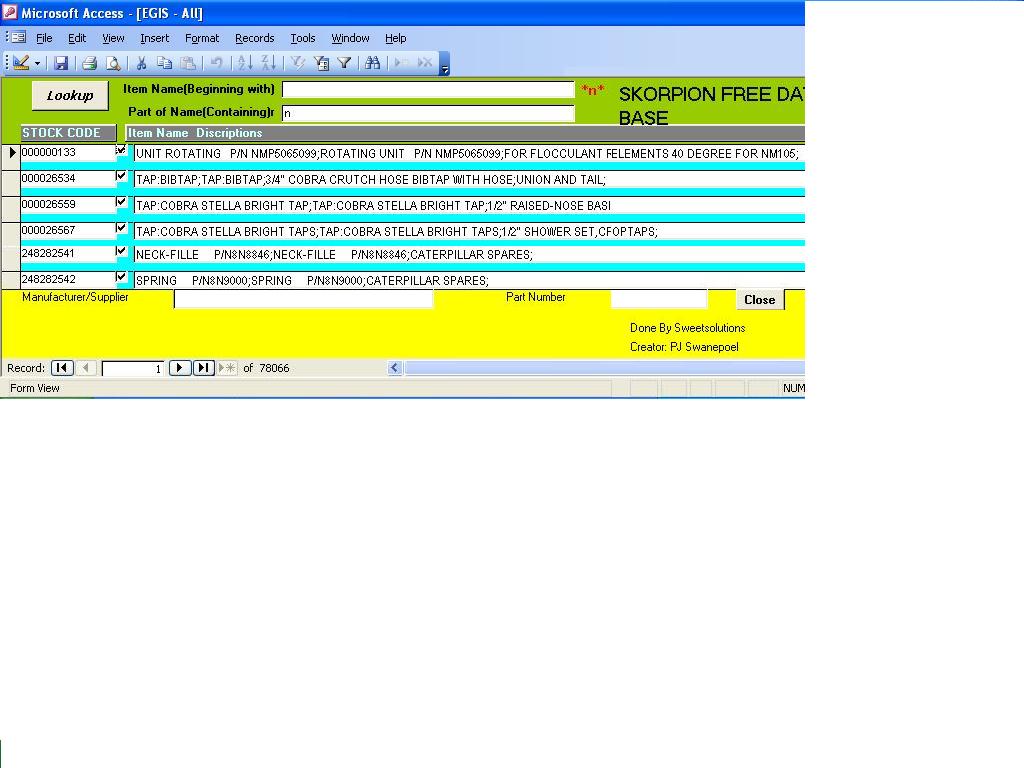This screenshot has height=768, width=1024.
Task: Toggle checkbox for stock code 000026534
Action: 121,176
